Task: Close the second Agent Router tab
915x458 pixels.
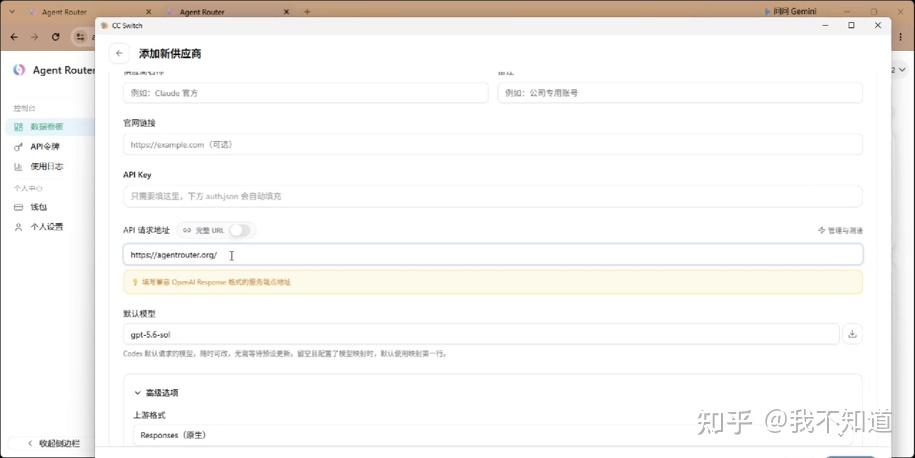Action: coord(287,12)
